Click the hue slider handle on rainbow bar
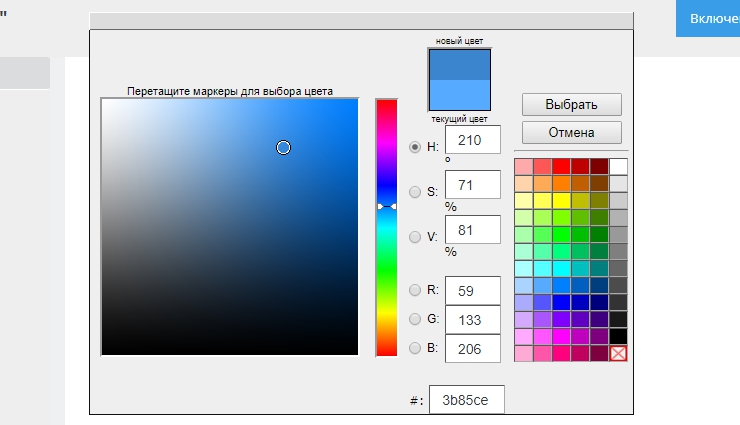The image size is (740, 425). [386, 206]
